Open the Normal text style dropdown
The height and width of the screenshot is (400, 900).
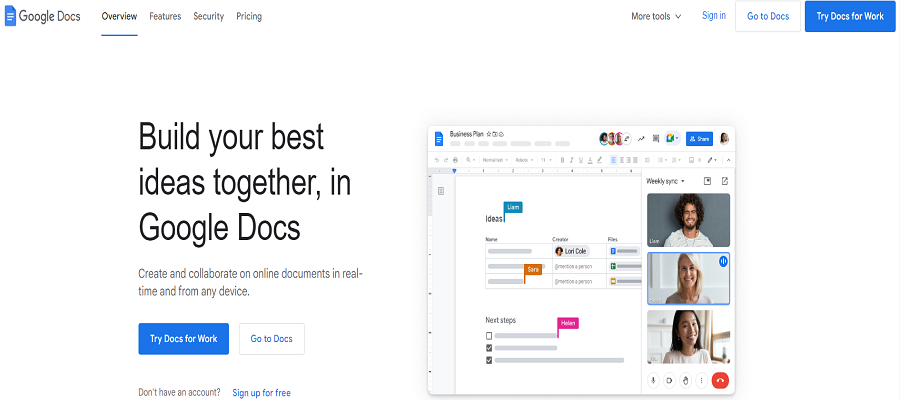coord(495,160)
